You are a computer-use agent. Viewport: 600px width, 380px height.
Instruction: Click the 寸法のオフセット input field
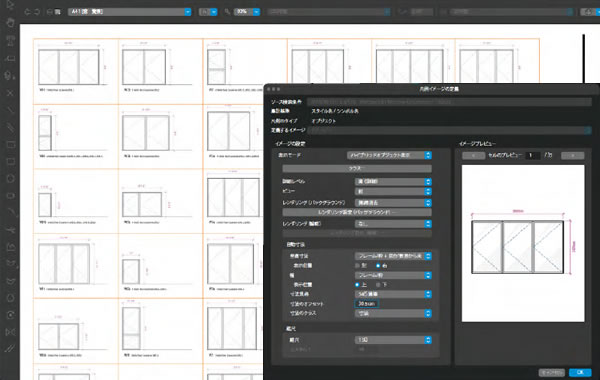[x=367, y=304]
